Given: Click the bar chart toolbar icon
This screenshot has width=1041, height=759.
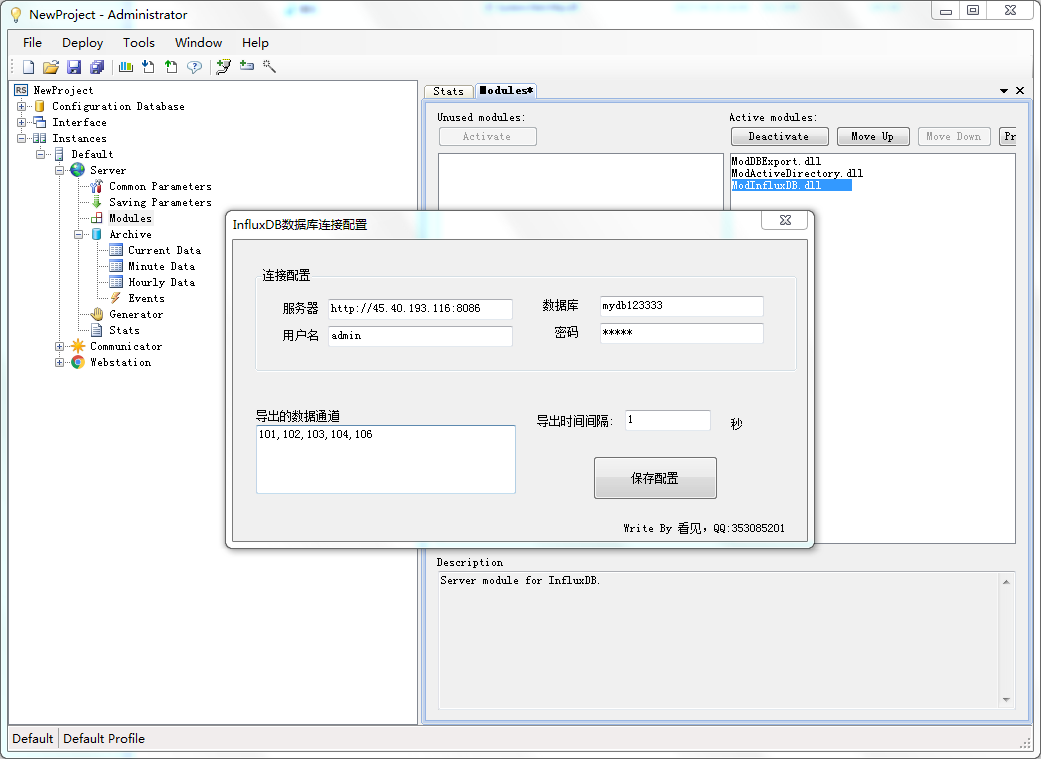Looking at the screenshot, I should pos(127,66).
